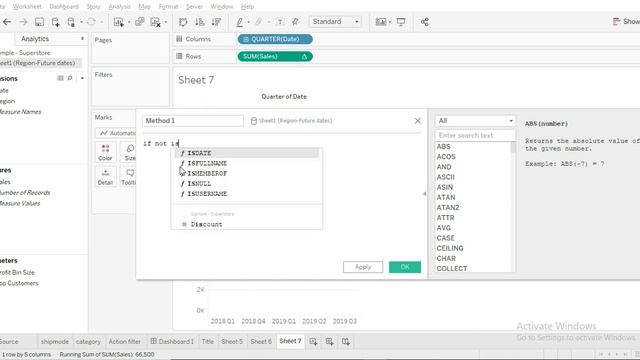640x360 pixels.
Task: Click the Profit Bin Size parameter
Action: [x=16, y=272]
